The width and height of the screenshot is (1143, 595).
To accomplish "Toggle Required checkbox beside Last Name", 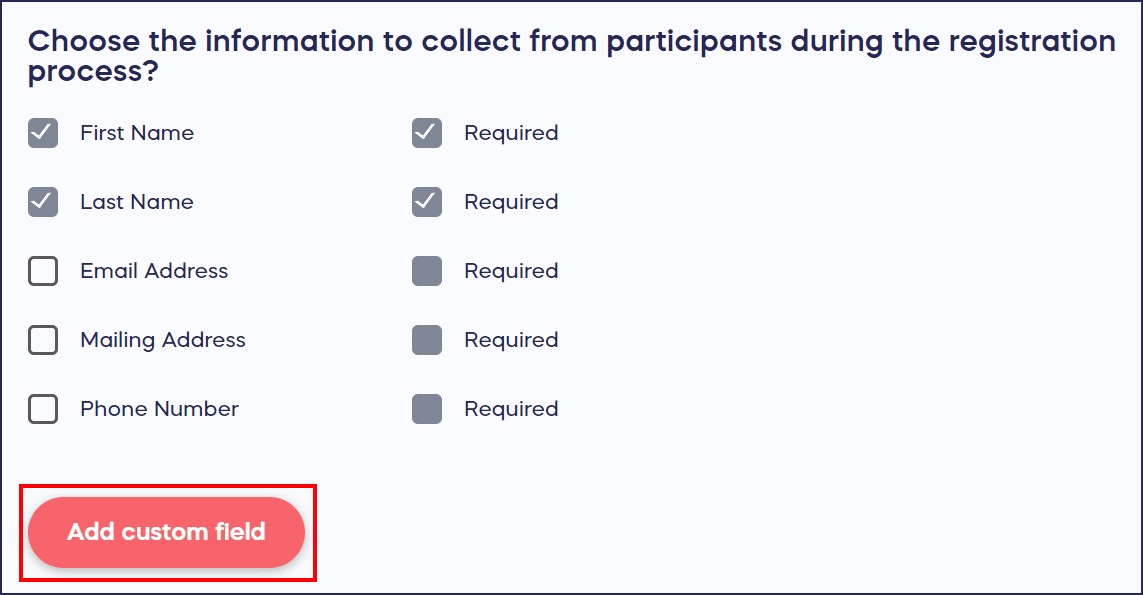I will point(427,202).
